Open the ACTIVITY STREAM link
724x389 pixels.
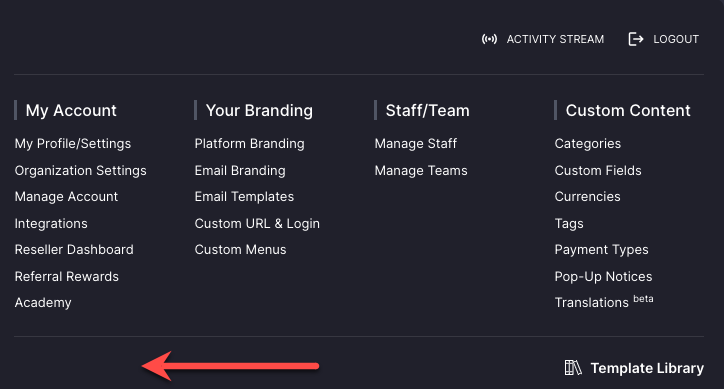pos(555,39)
